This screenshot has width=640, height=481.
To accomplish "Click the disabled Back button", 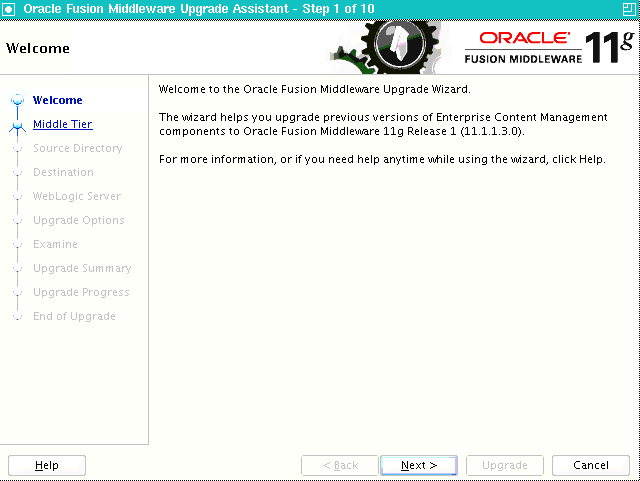I will click(340, 465).
